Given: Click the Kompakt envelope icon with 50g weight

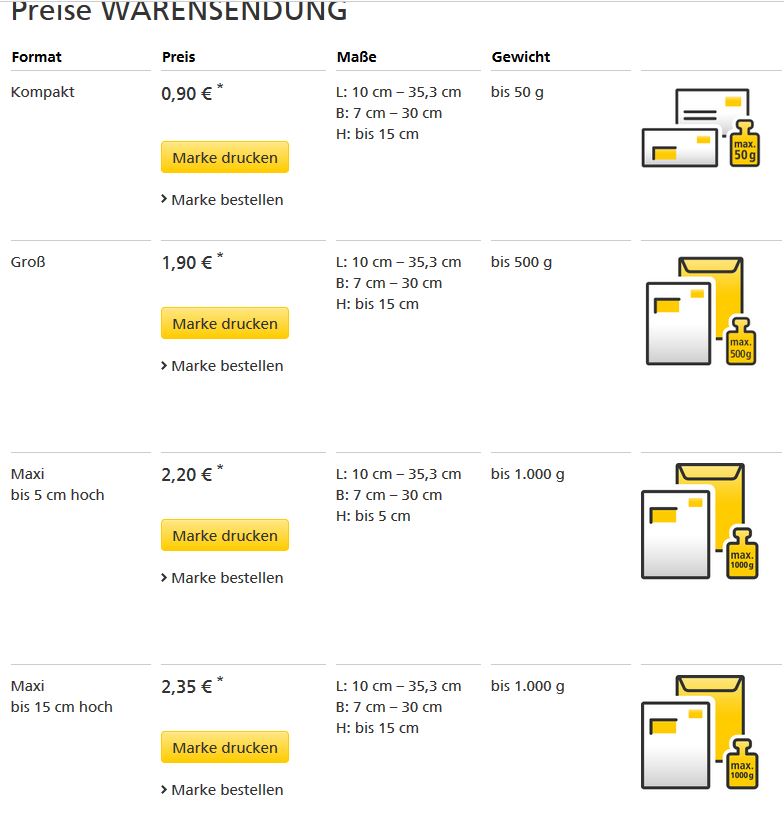Looking at the screenshot, I should point(700,127).
